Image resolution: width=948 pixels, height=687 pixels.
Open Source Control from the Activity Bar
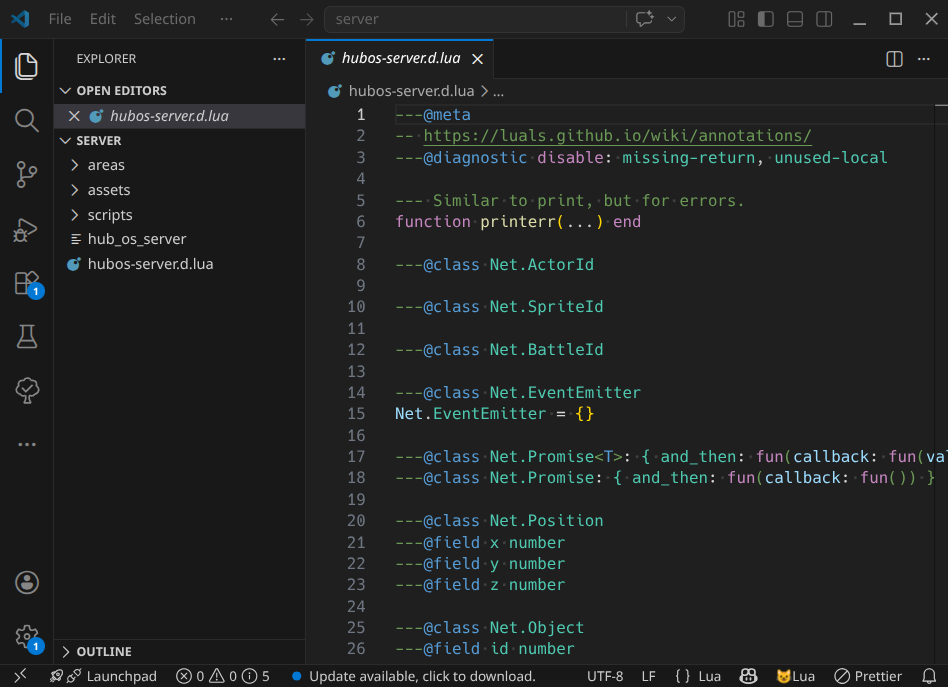click(x=26, y=174)
